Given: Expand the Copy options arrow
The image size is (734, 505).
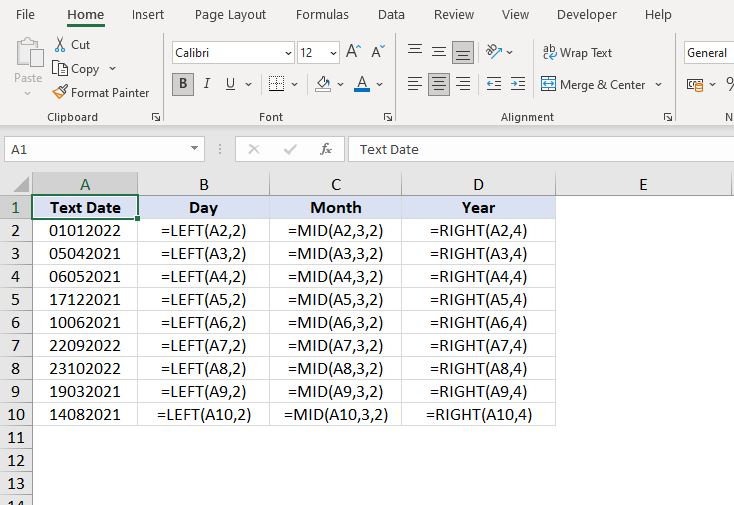Looking at the screenshot, I should point(112,69).
